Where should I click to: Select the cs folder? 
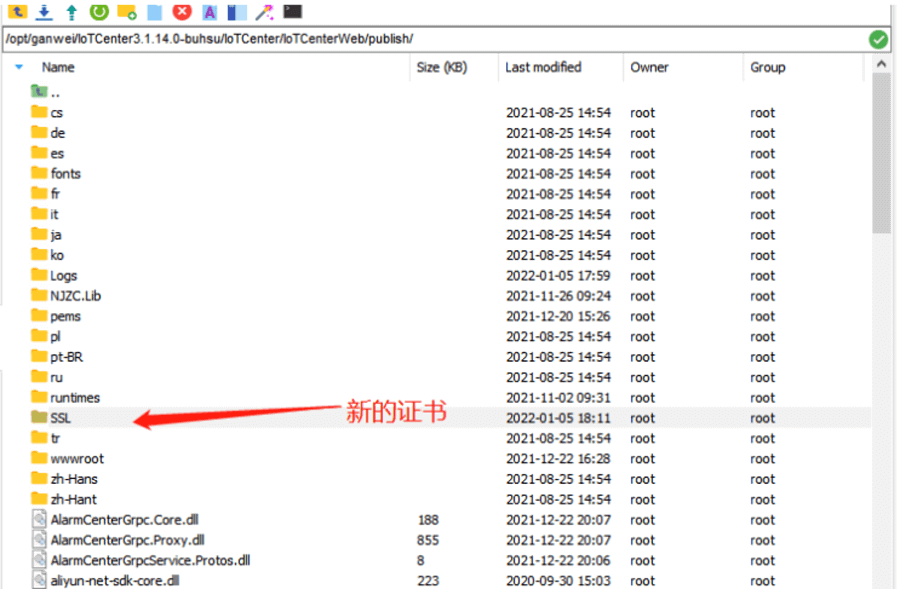click(x=56, y=113)
